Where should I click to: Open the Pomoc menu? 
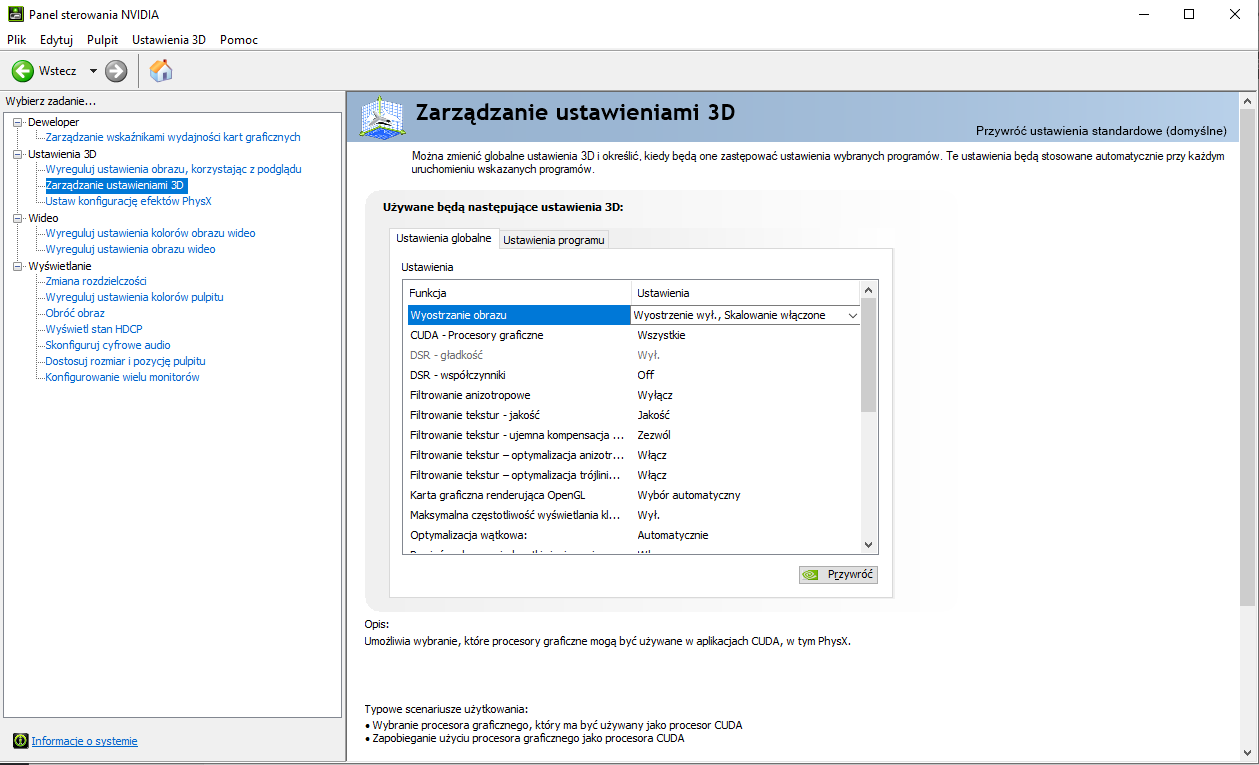coord(239,40)
